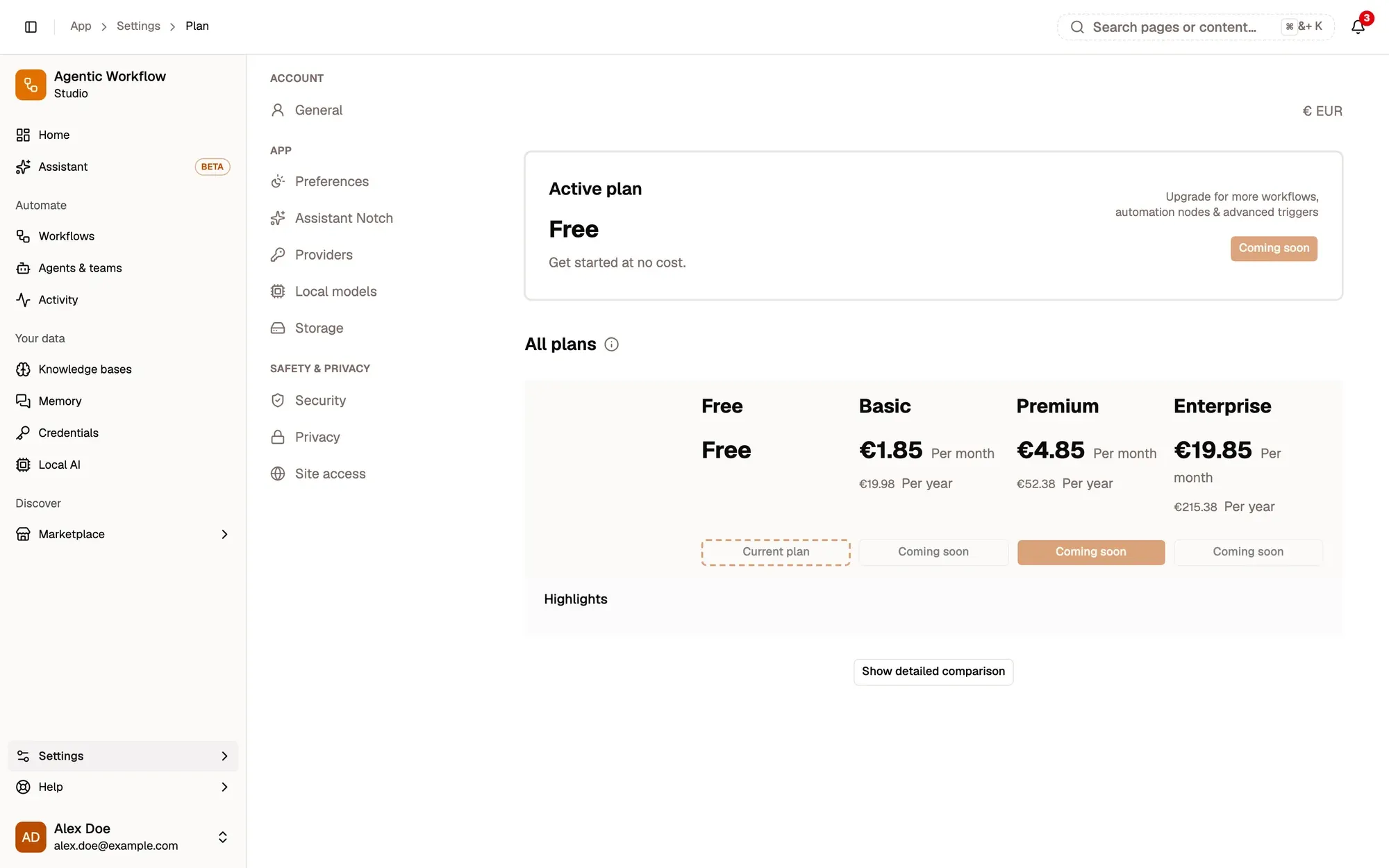Open Credentials key icon
Viewport: 1389px width, 868px height.
point(23,433)
